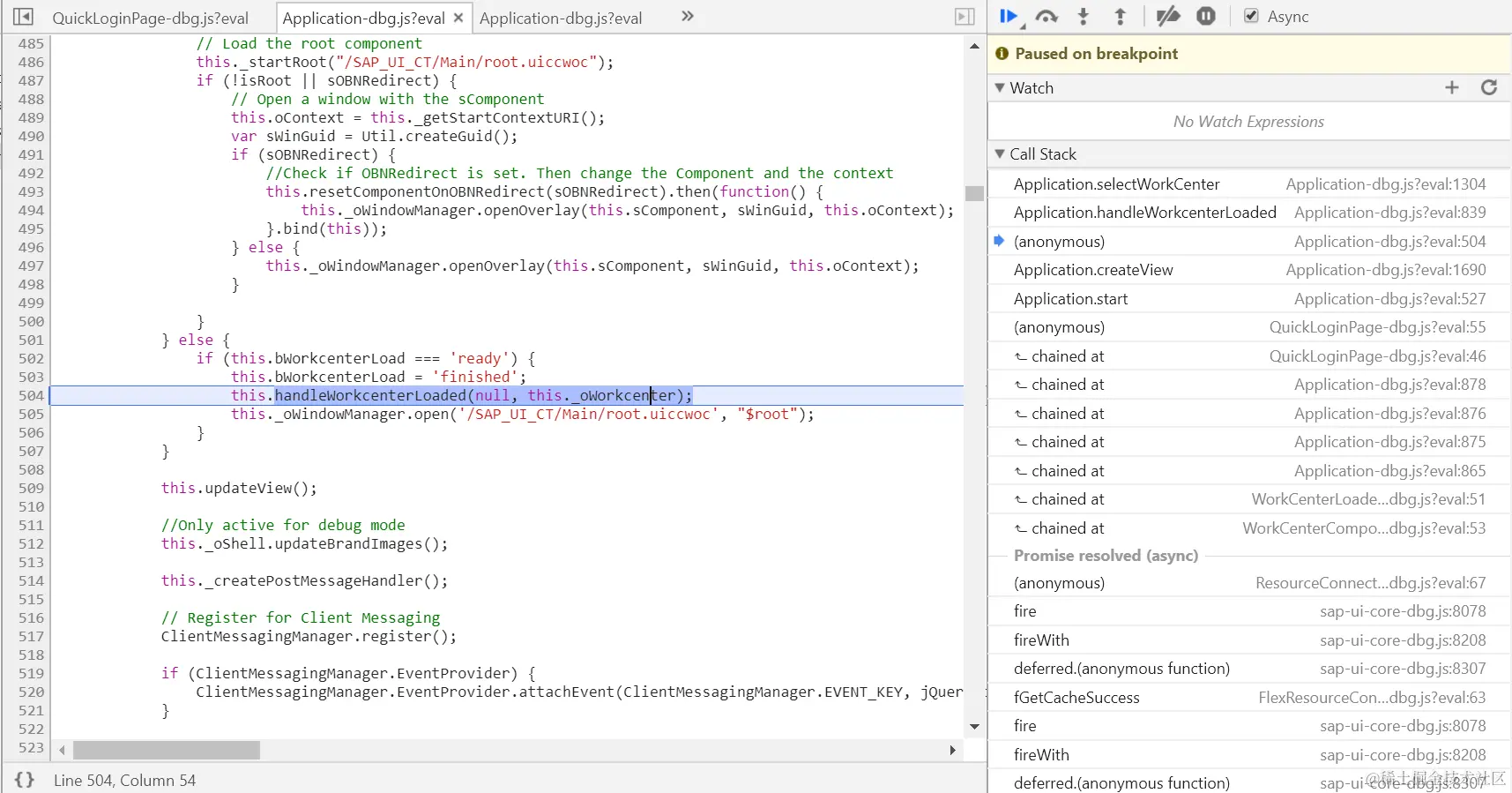Open link ResourceConnect...dbg.js?eval:67
The height and width of the screenshot is (793, 1512).
[1370, 583]
